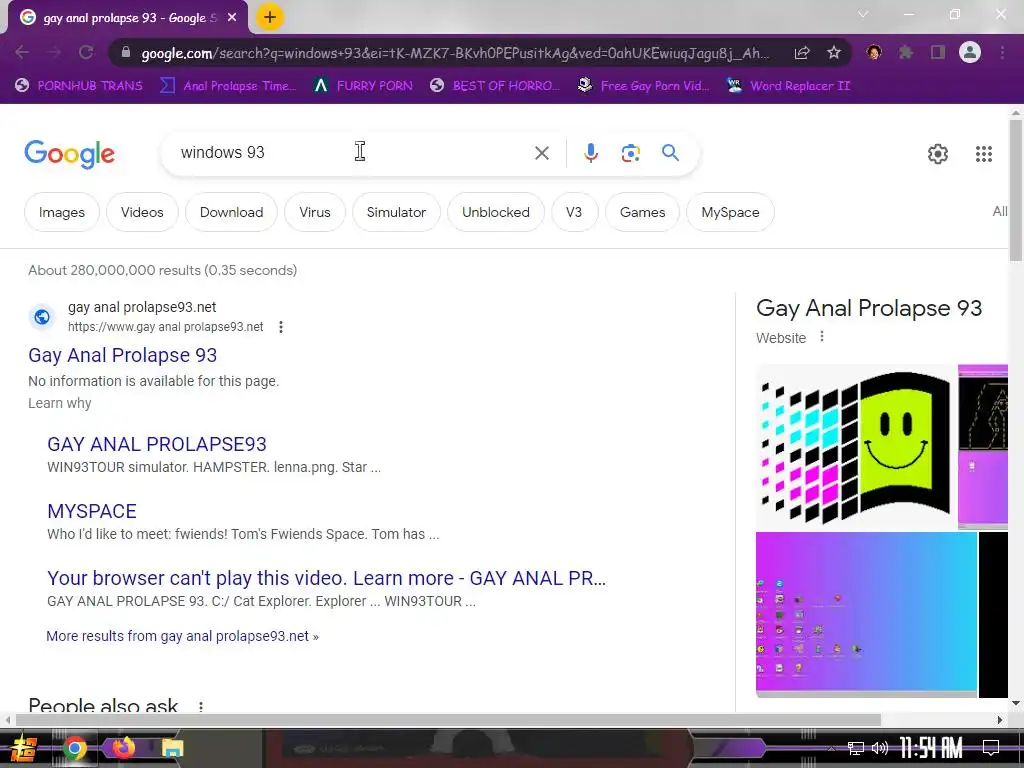Open the Extensions puzzle icon
Viewport: 1024px width, 768px height.
(906, 52)
